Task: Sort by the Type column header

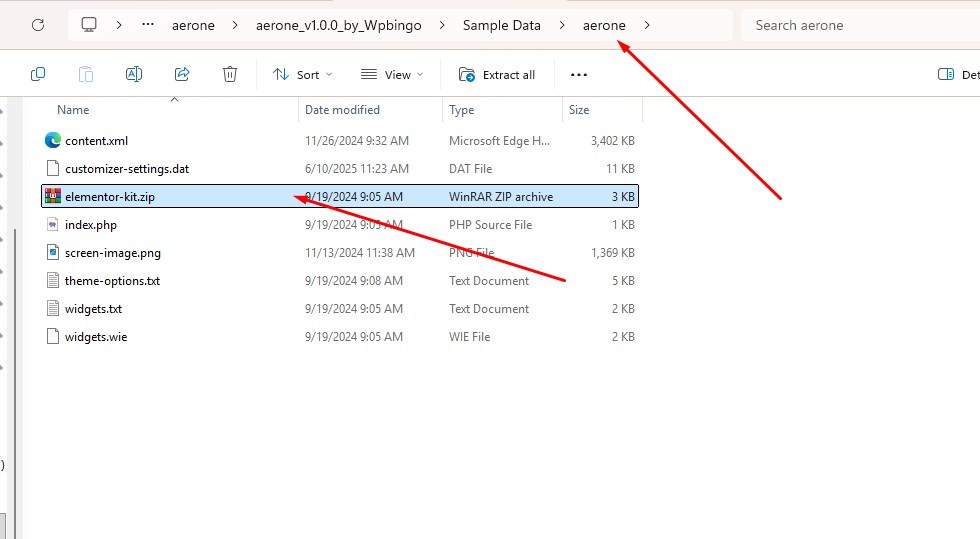Action: (x=461, y=109)
